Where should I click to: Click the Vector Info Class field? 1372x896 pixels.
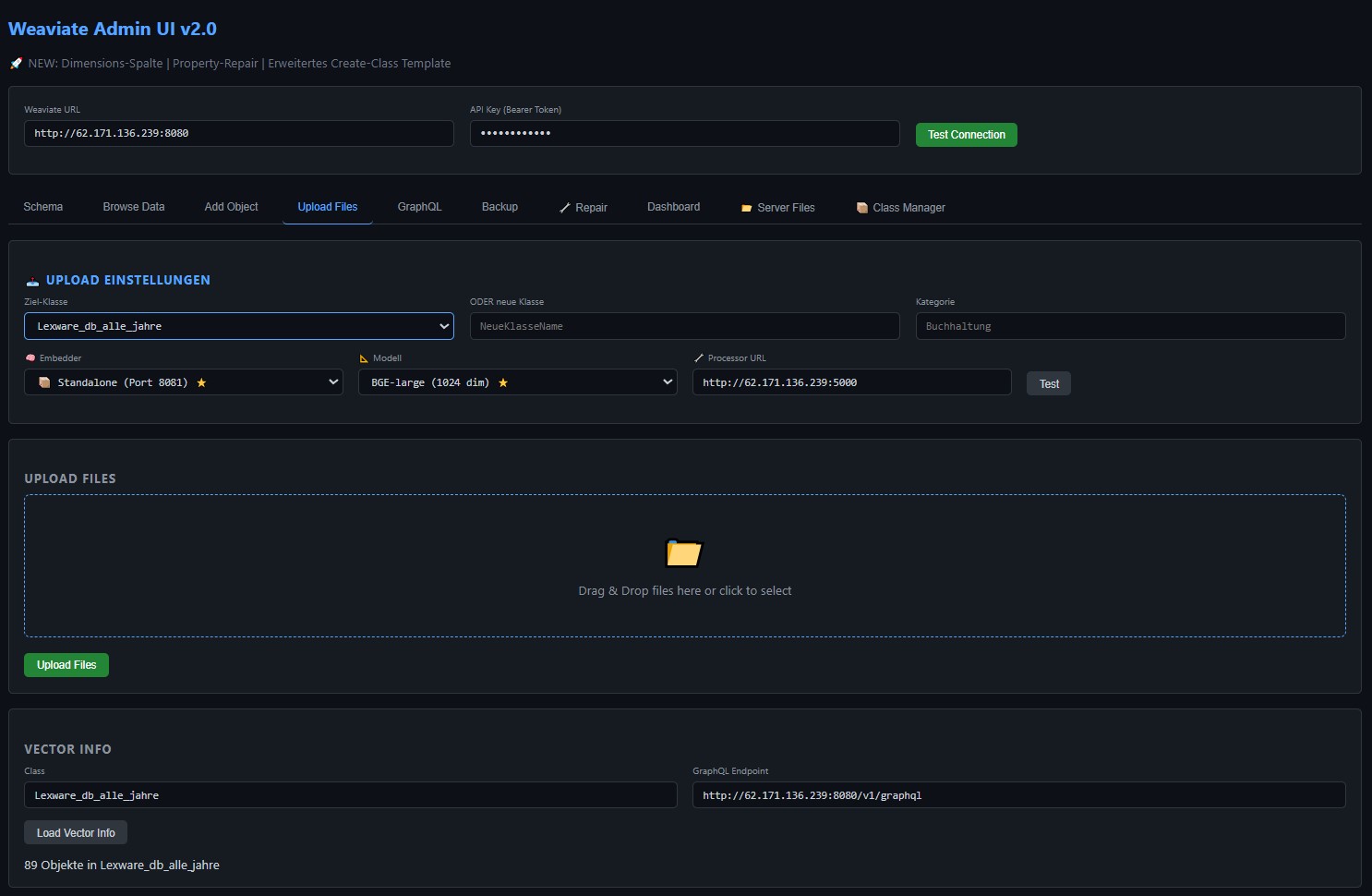351,795
